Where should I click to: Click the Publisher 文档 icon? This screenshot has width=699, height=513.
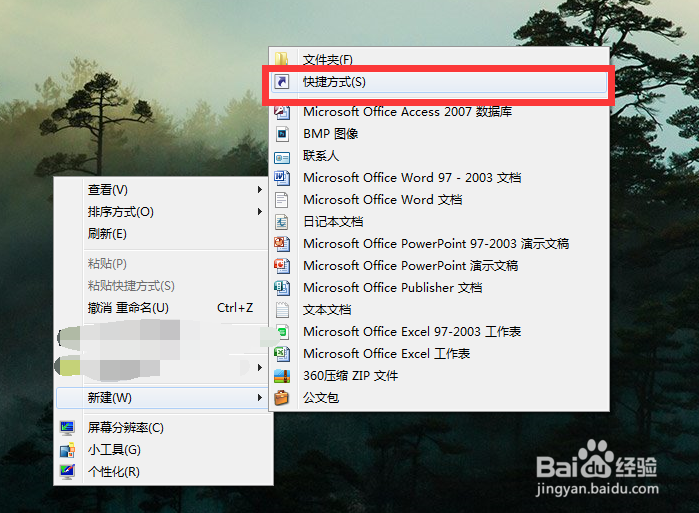coord(282,288)
